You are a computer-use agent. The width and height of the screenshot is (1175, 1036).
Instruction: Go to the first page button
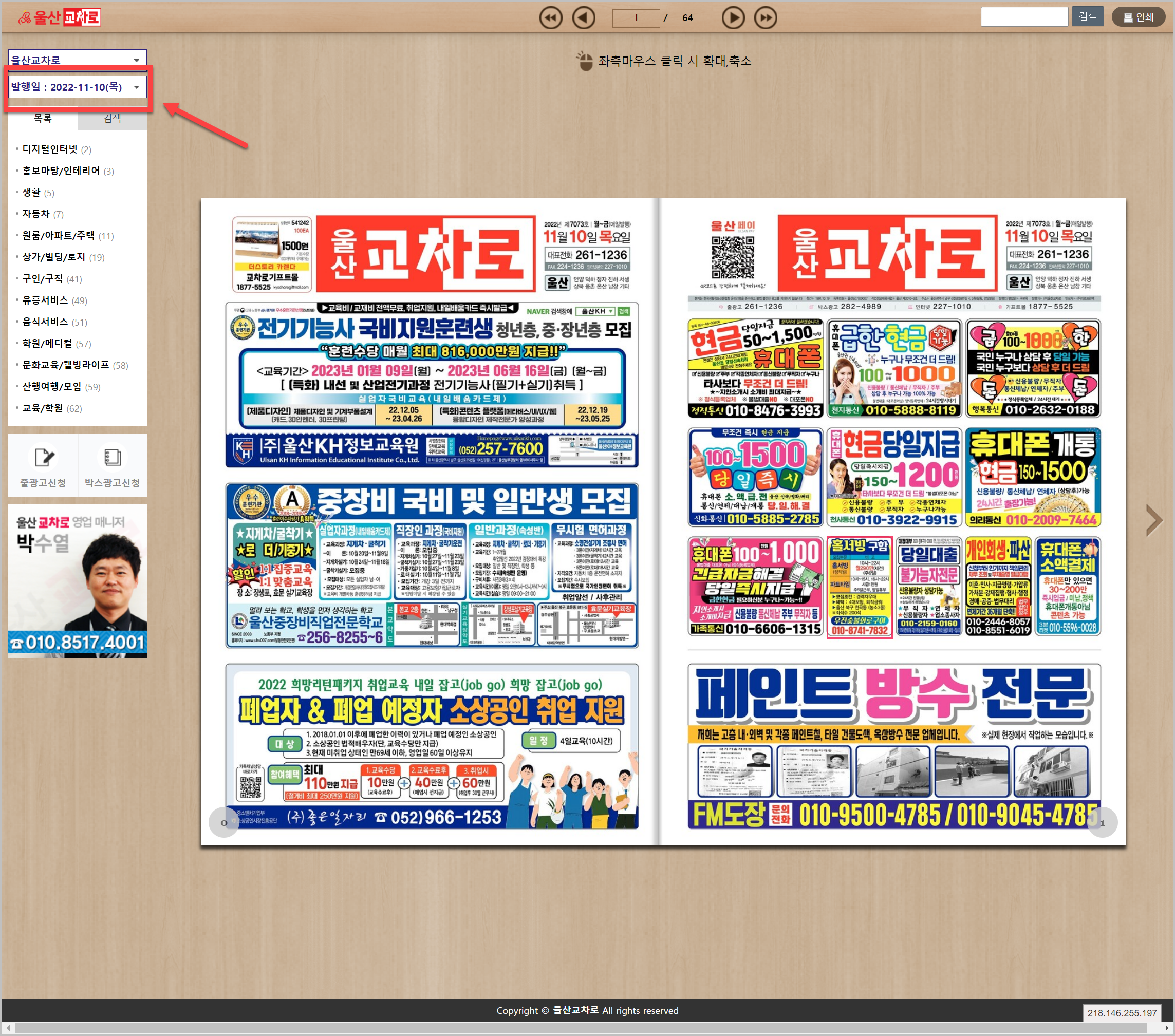pyautogui.click(x=550, y=18)
